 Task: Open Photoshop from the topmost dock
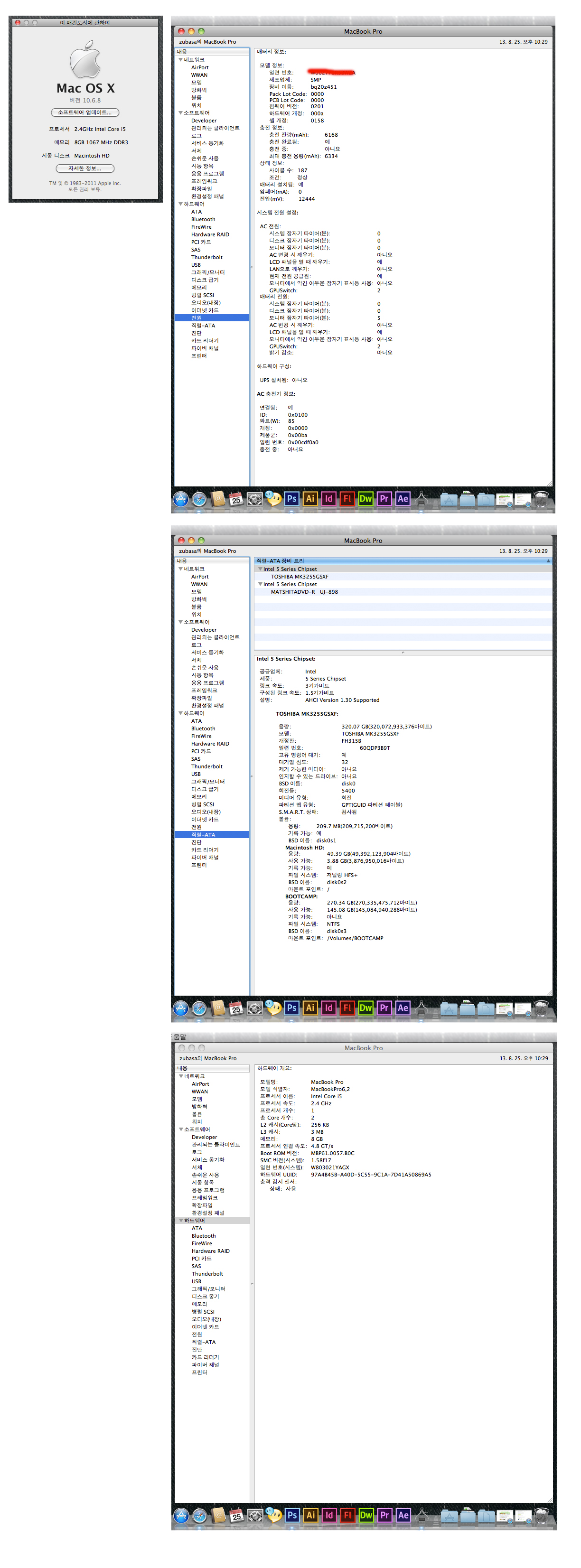(292, 498)
